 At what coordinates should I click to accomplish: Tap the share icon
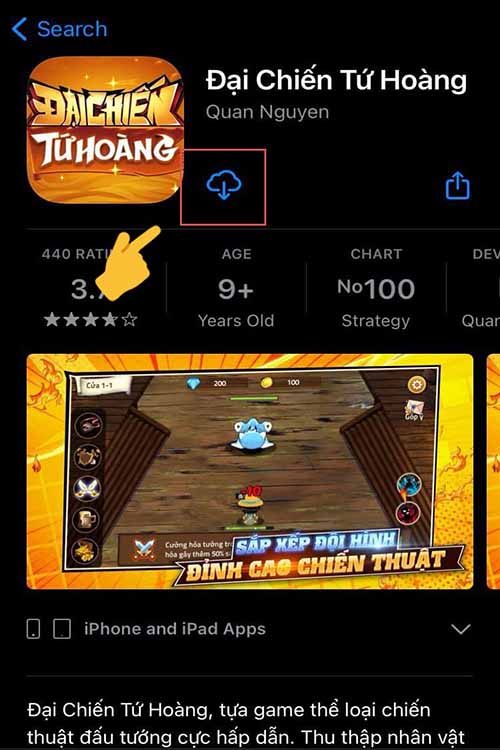[457, 185]
